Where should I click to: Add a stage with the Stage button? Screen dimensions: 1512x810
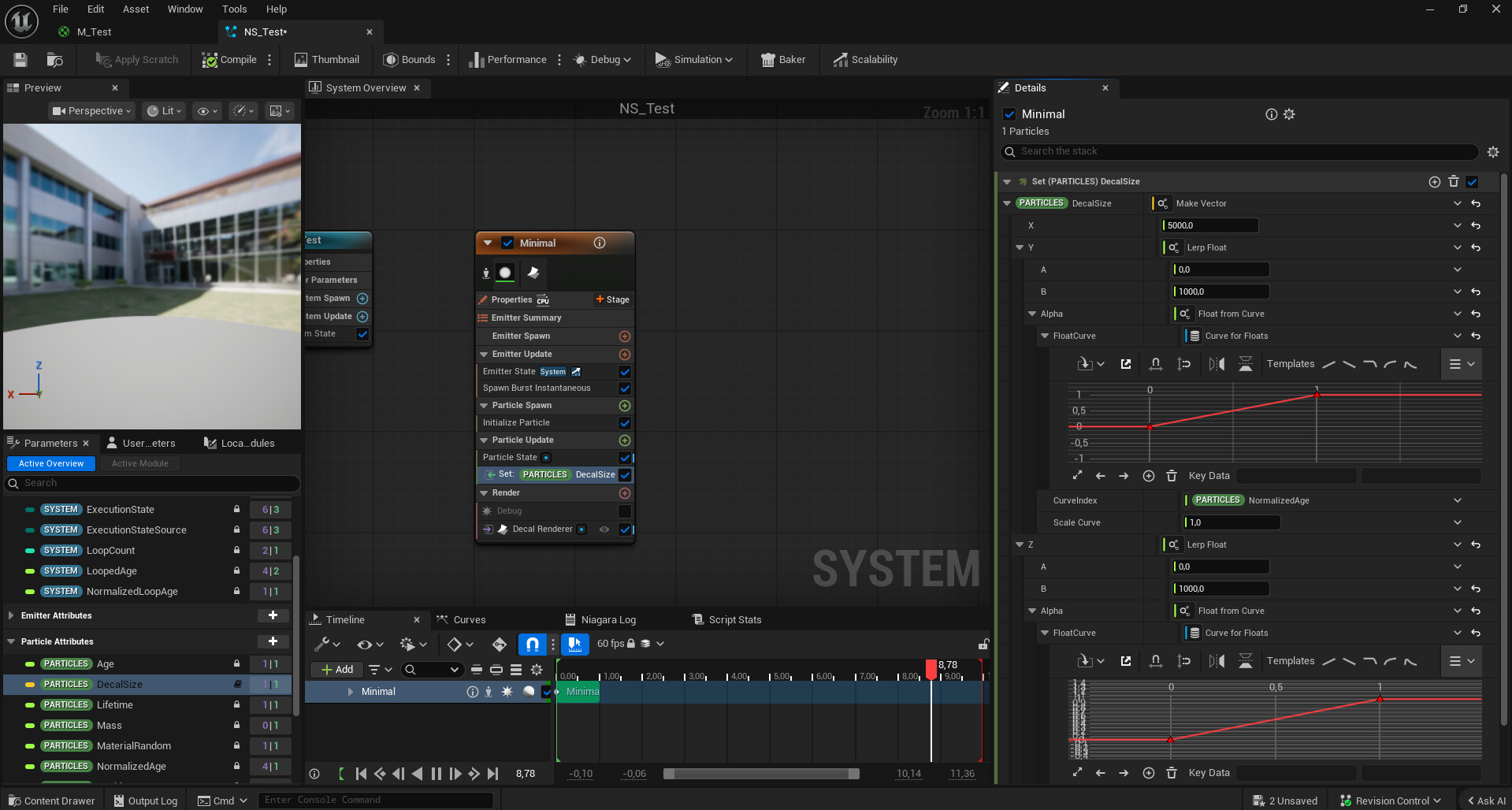coord(612,299)
